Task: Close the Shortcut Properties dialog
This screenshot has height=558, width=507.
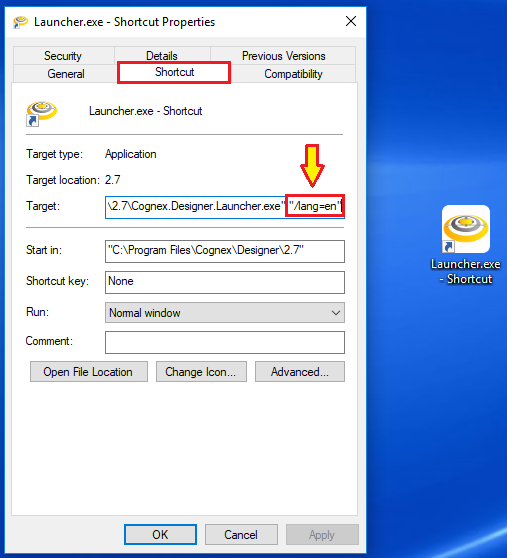Action: [x=351, y=21]
